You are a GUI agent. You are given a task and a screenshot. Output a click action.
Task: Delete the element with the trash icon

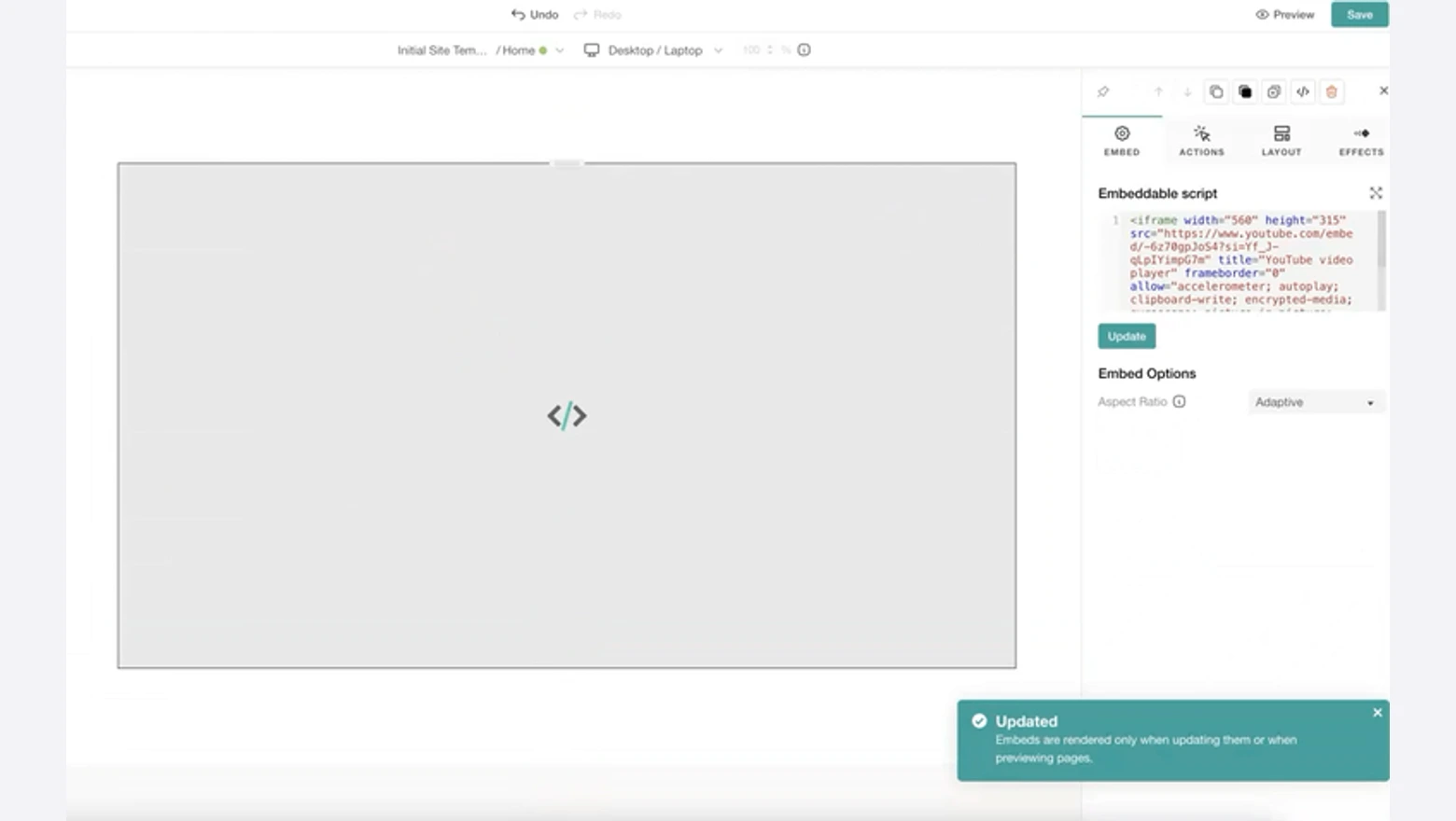[1332, 91]
